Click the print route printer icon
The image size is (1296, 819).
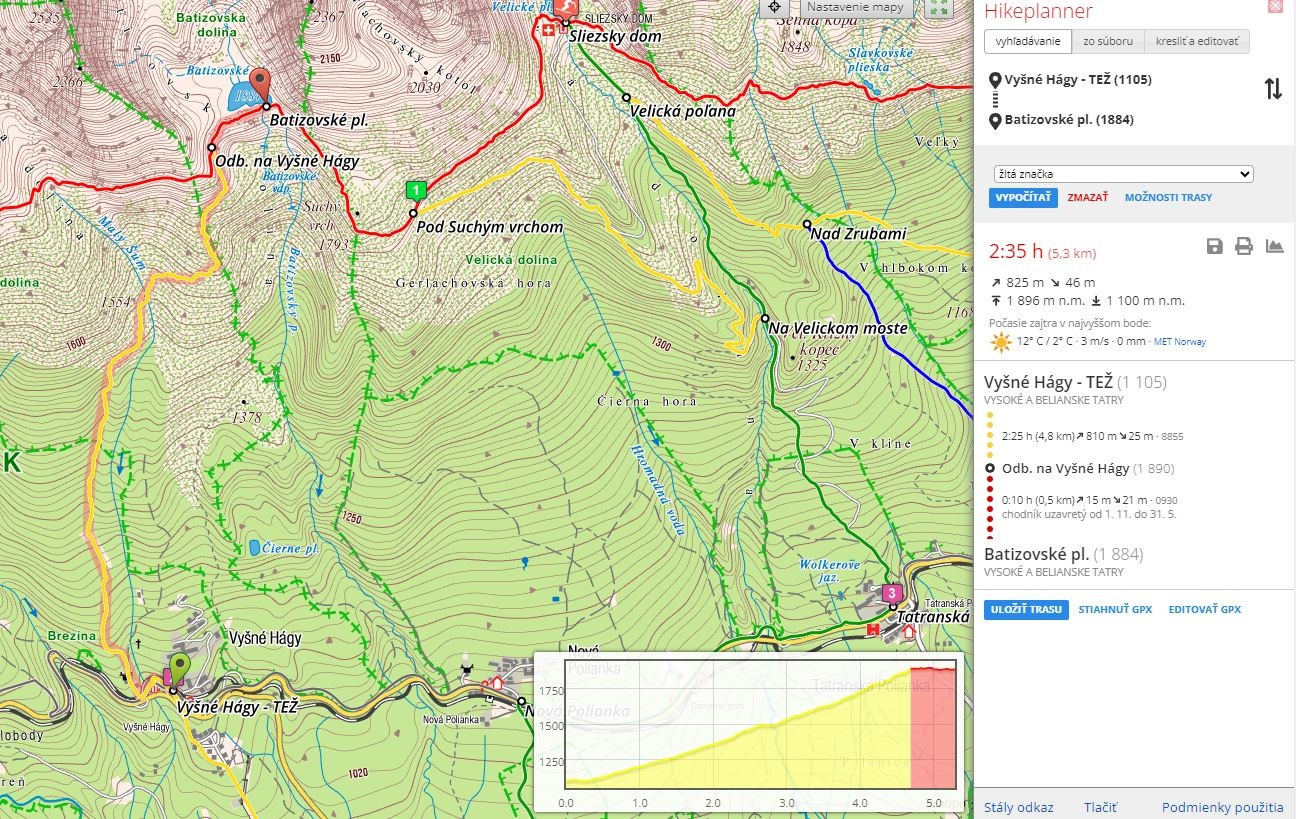click(1243, 246)
